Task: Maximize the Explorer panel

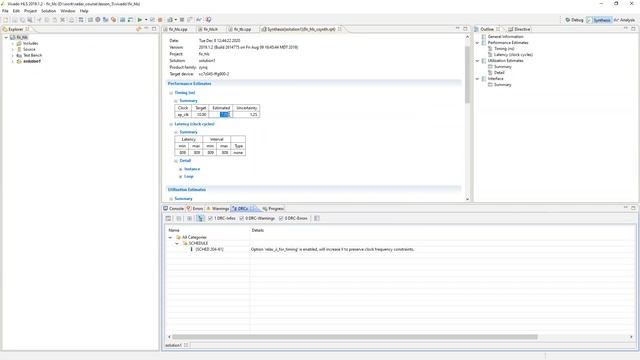Action: pos(154,29)
